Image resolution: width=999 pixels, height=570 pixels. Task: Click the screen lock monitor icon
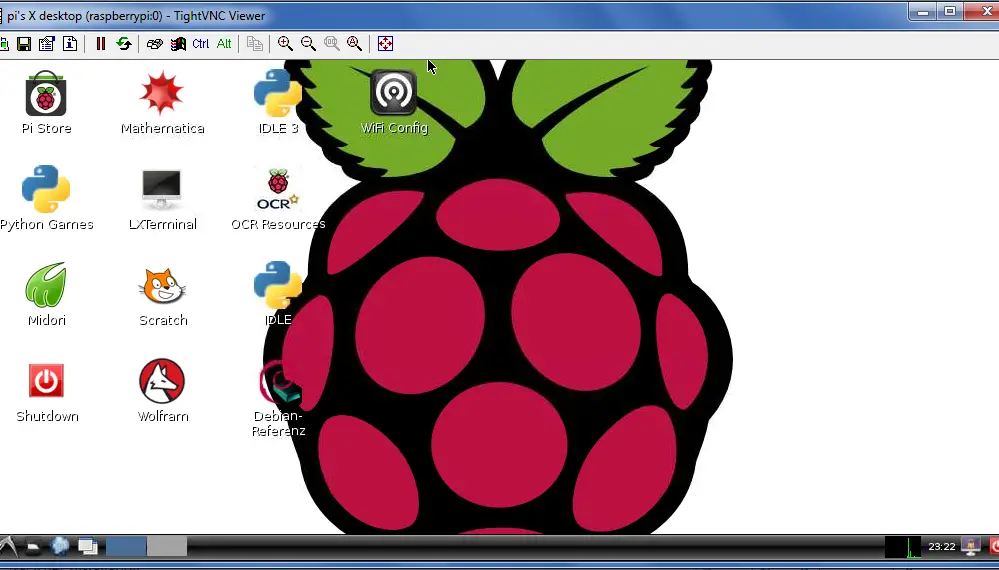tap(971, 546)
